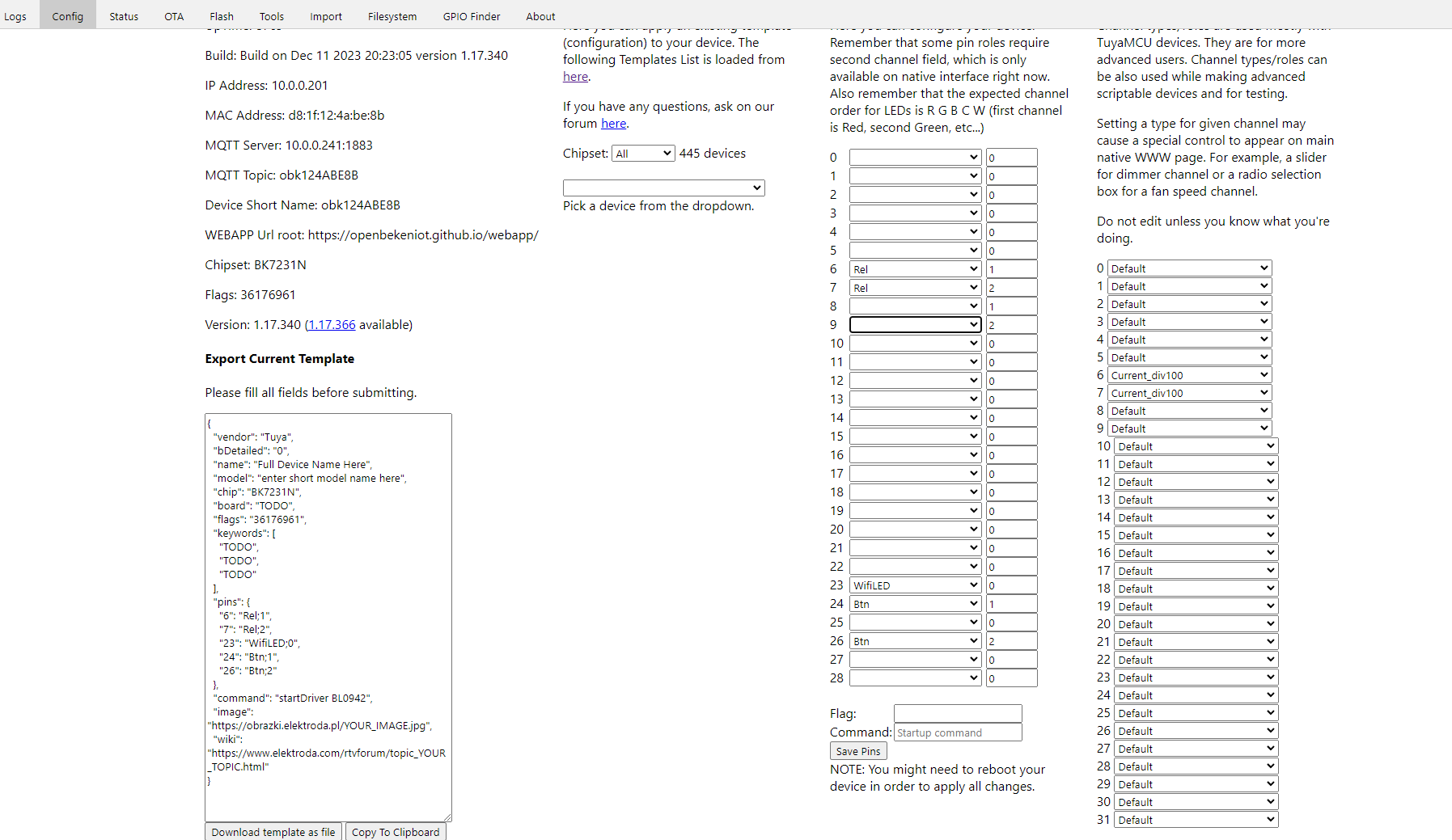Click the Chipset: BK7231N text
The width and height of the screenshot is (1452, 840).
coord(256,265)
